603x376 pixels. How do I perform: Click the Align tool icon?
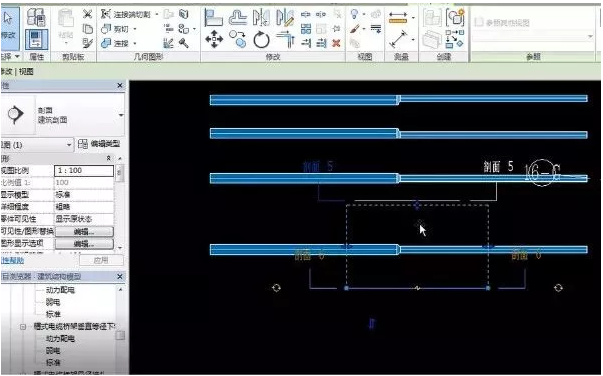tap(213, 17)
